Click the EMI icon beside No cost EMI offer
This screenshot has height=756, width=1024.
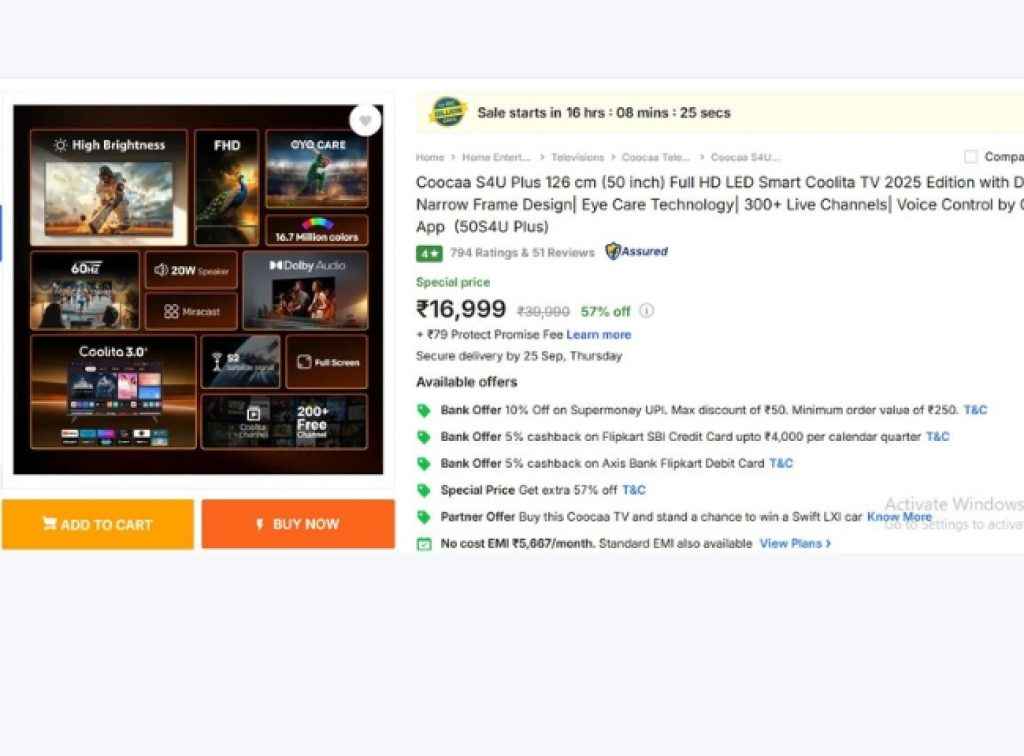click(424, 542)
